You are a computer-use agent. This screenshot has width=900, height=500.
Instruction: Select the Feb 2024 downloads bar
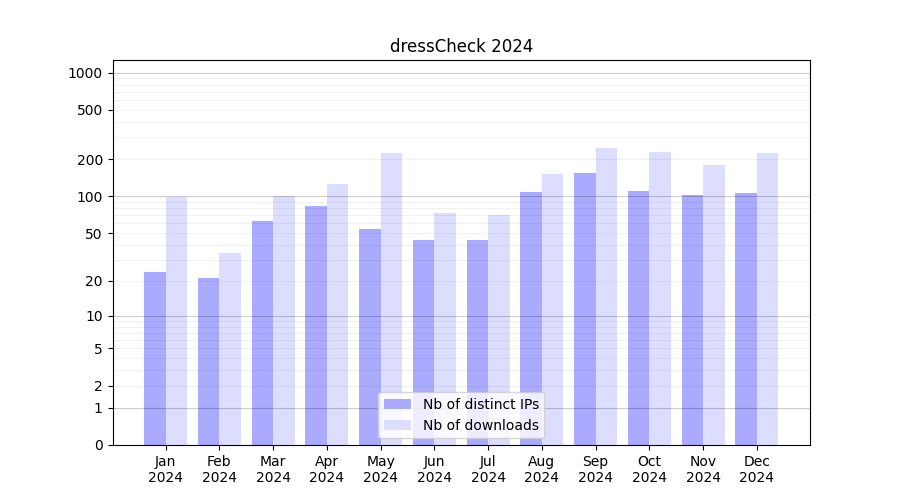pos(230,349)
